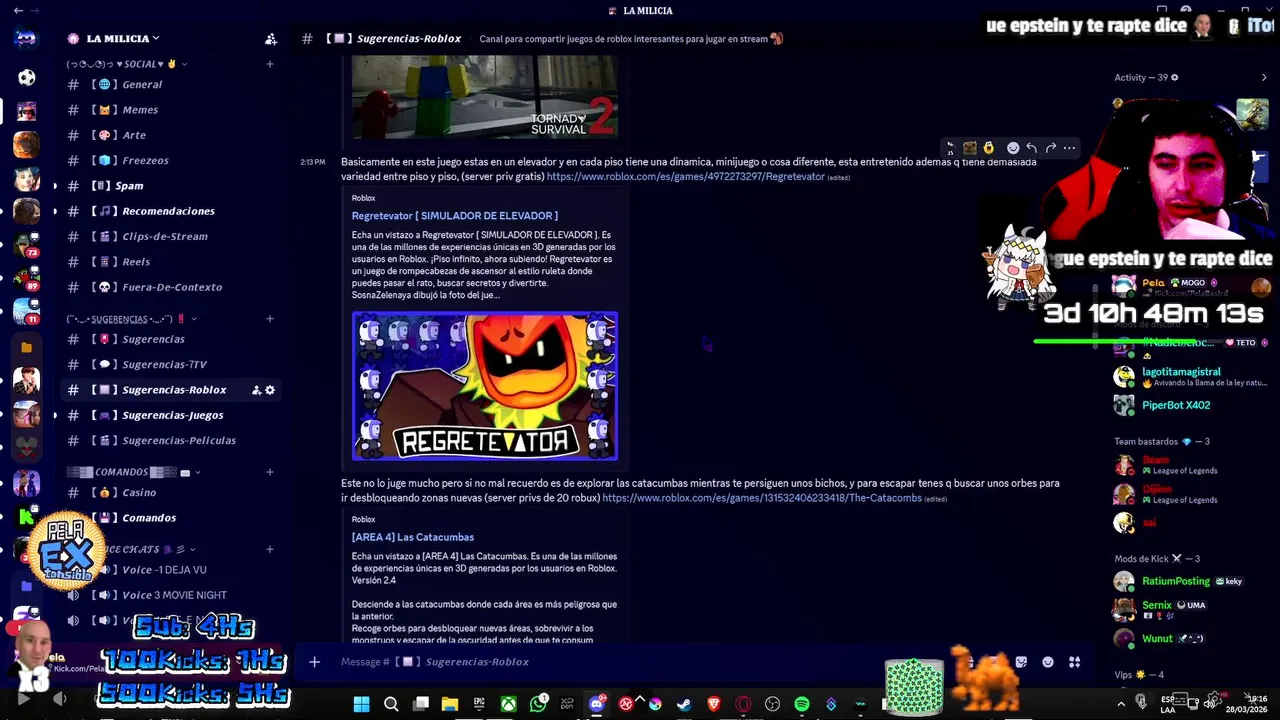This screenshot has width=1280, height=720.
Task: Open member lagotitamagistral profile
Action: [x=1190, y=377]
